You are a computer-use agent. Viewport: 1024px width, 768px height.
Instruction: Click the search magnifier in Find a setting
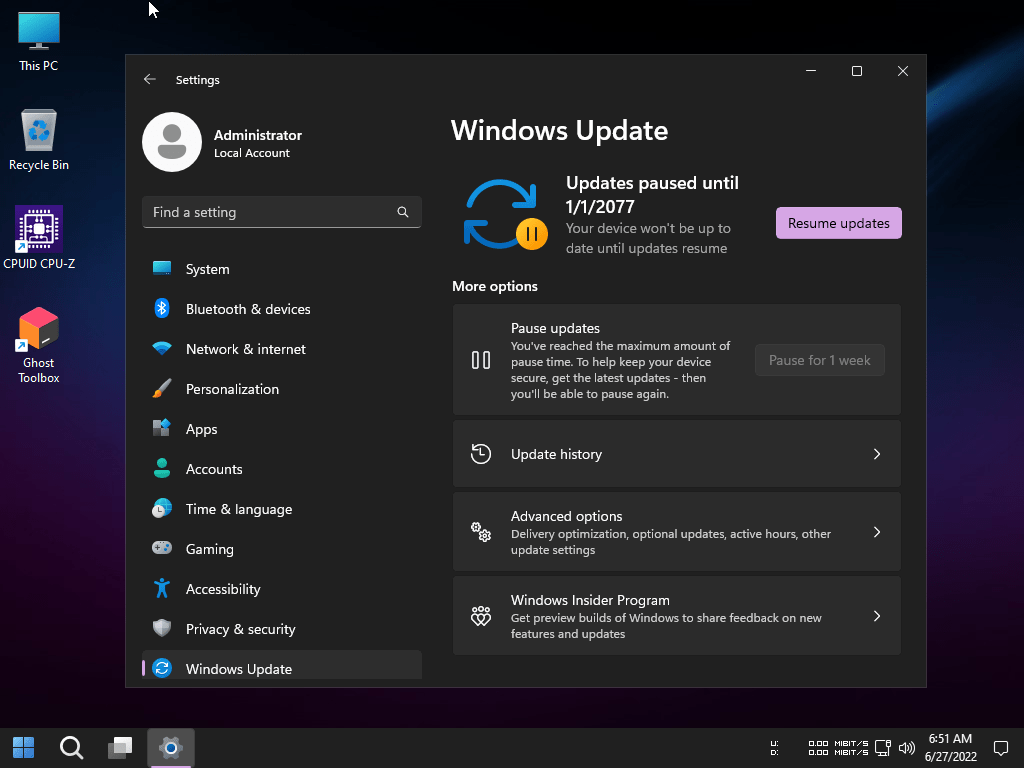[403, 212]
